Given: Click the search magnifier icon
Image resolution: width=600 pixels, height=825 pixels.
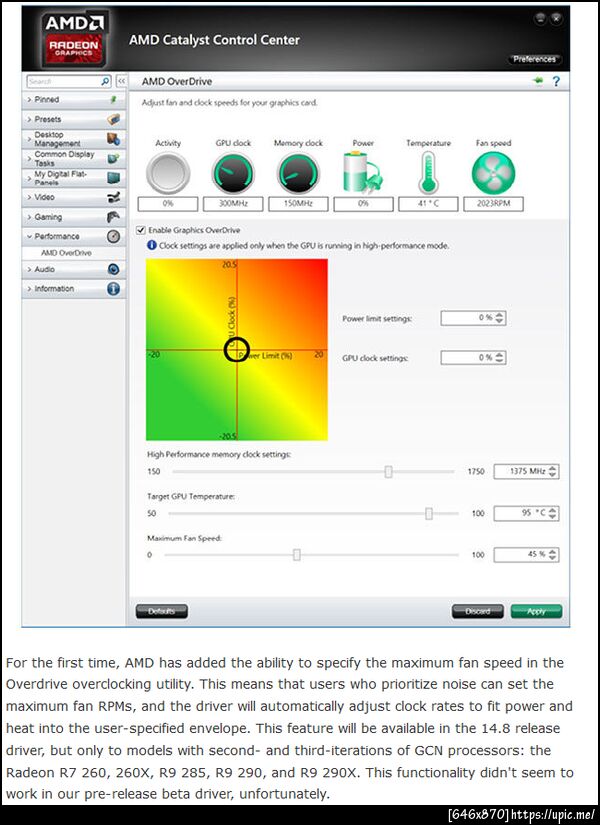Looking at the screenshot, I should pyautogui.click(x=105, y=82).
